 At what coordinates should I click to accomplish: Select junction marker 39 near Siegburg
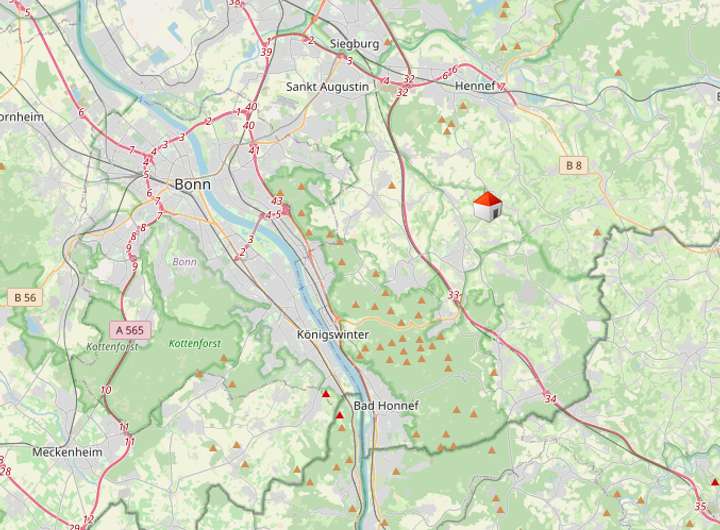pos(266,52)
